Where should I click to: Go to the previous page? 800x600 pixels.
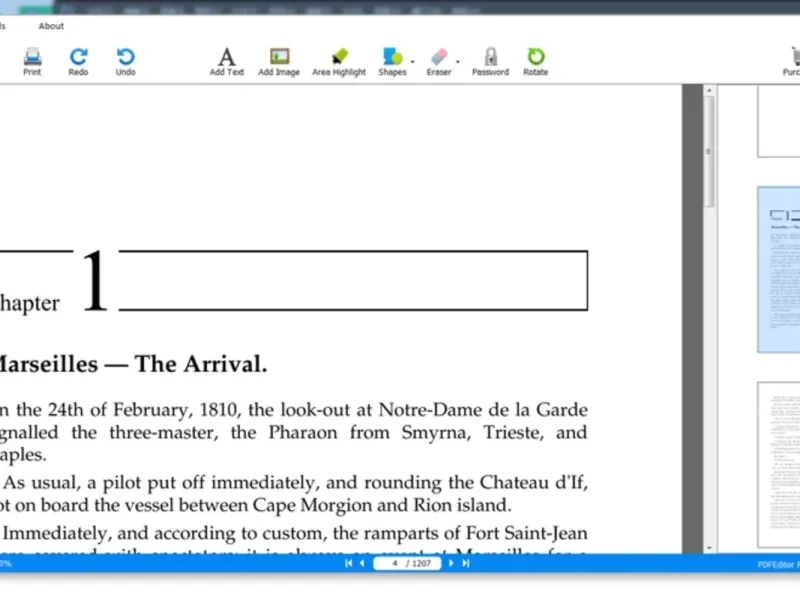click(362, 563)
